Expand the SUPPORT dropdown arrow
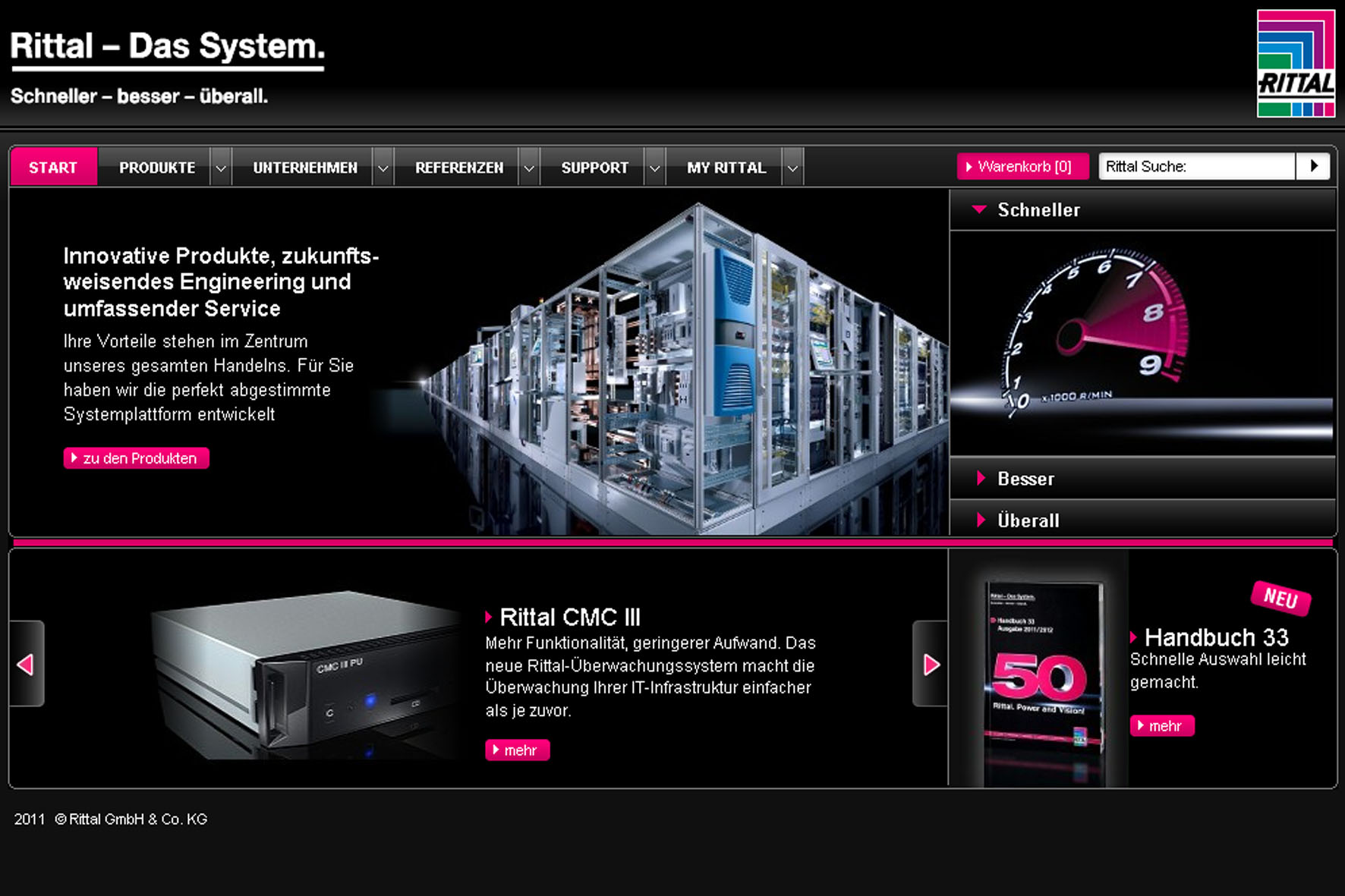This screenshot has height=896, width=1345. pos(655,168)
